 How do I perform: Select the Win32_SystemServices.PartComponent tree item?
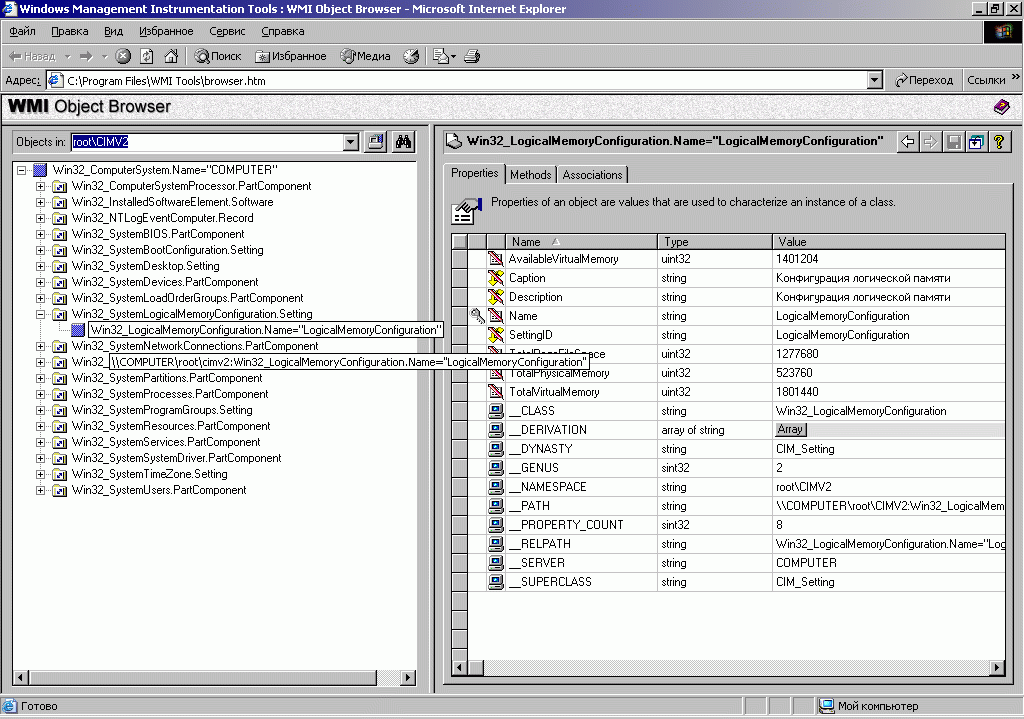coord(166,442)
